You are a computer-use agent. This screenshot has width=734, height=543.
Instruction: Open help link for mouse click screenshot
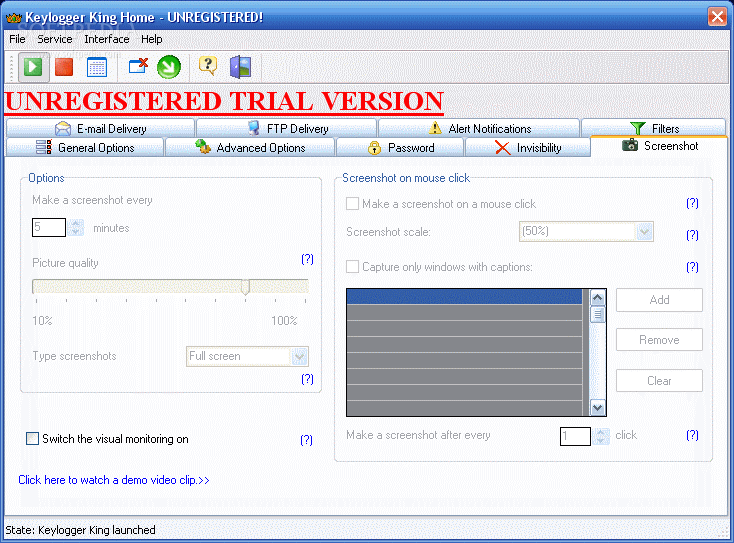pyautogui.click(x=692, y=203)
